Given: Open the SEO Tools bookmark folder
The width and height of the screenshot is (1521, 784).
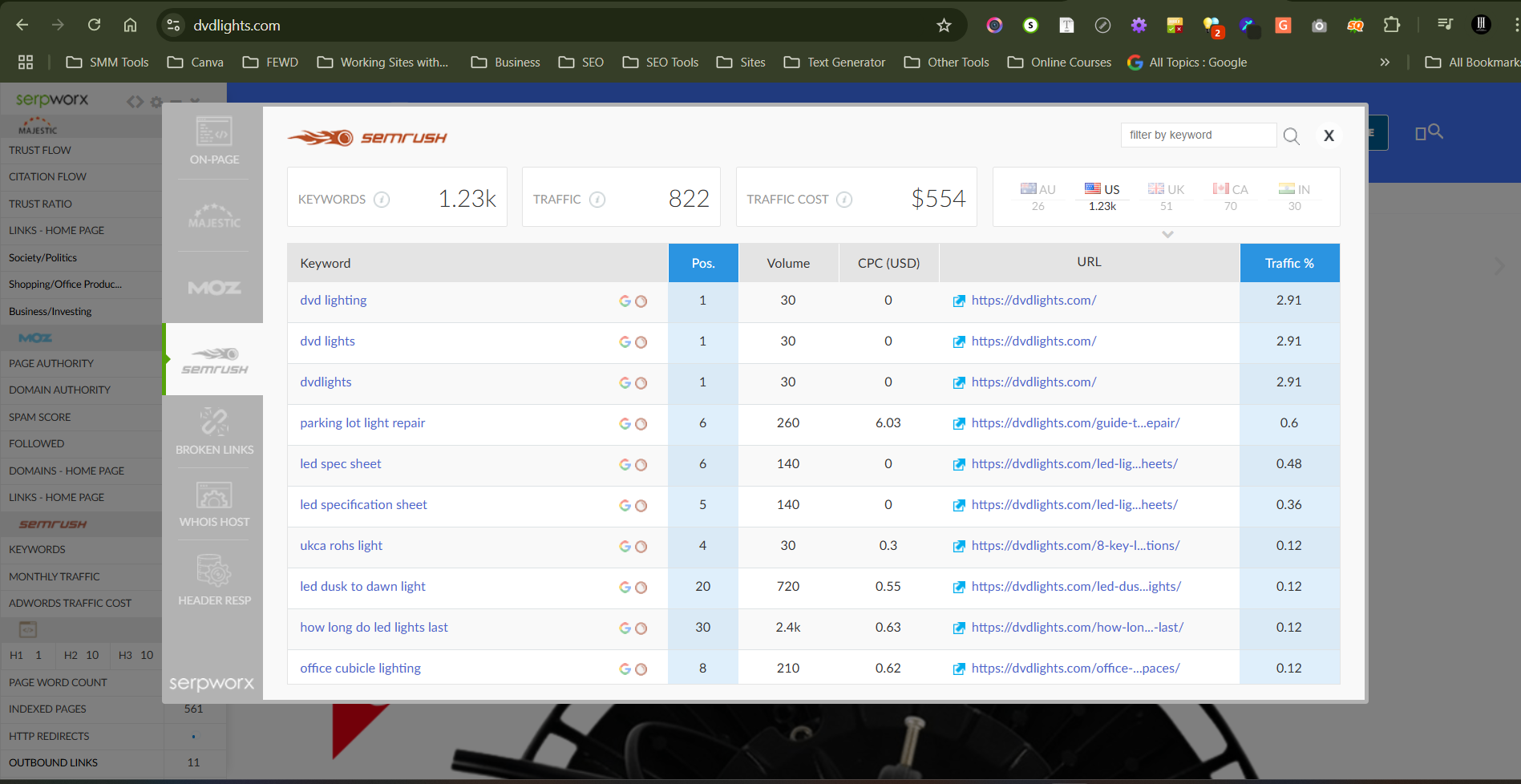Looking at the screenshot, I should [x=661, y=62].
